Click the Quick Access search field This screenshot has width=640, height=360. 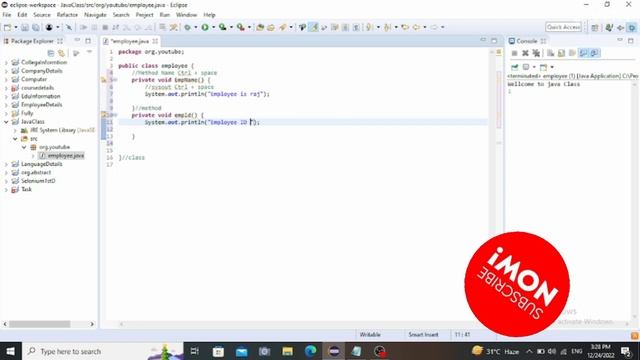point(563,27)
